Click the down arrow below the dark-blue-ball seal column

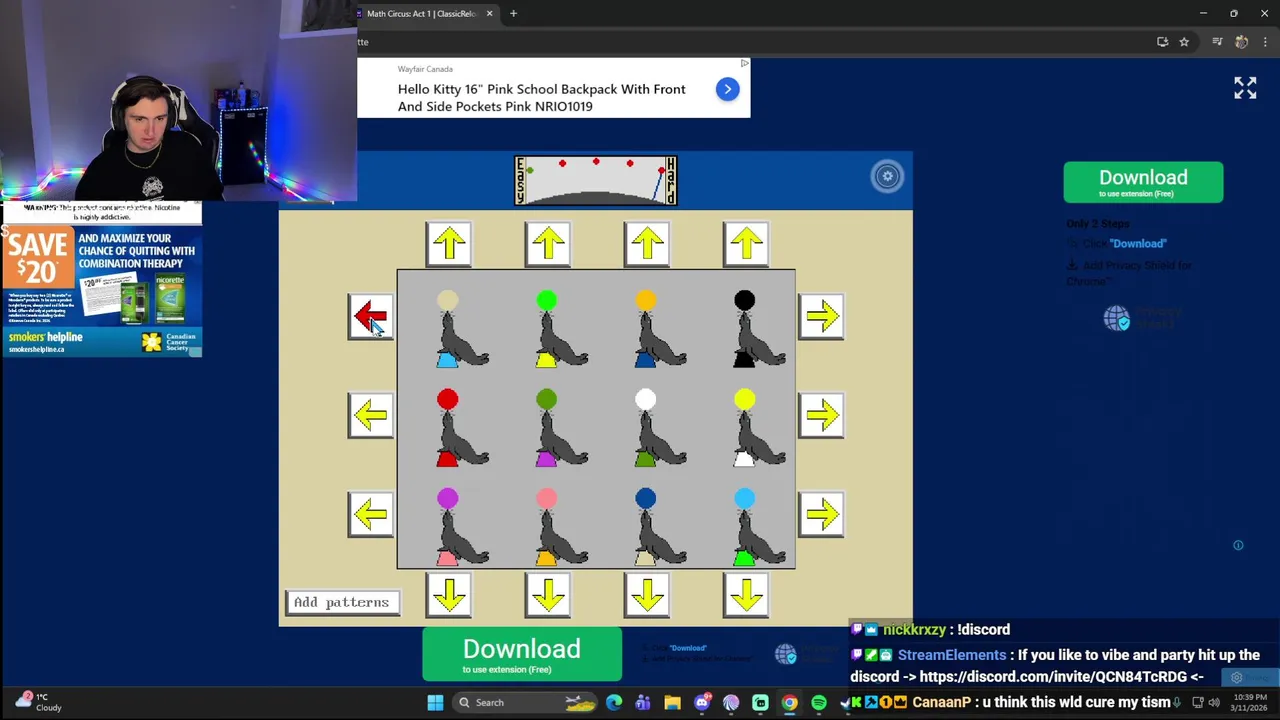(x=647, y=595)
